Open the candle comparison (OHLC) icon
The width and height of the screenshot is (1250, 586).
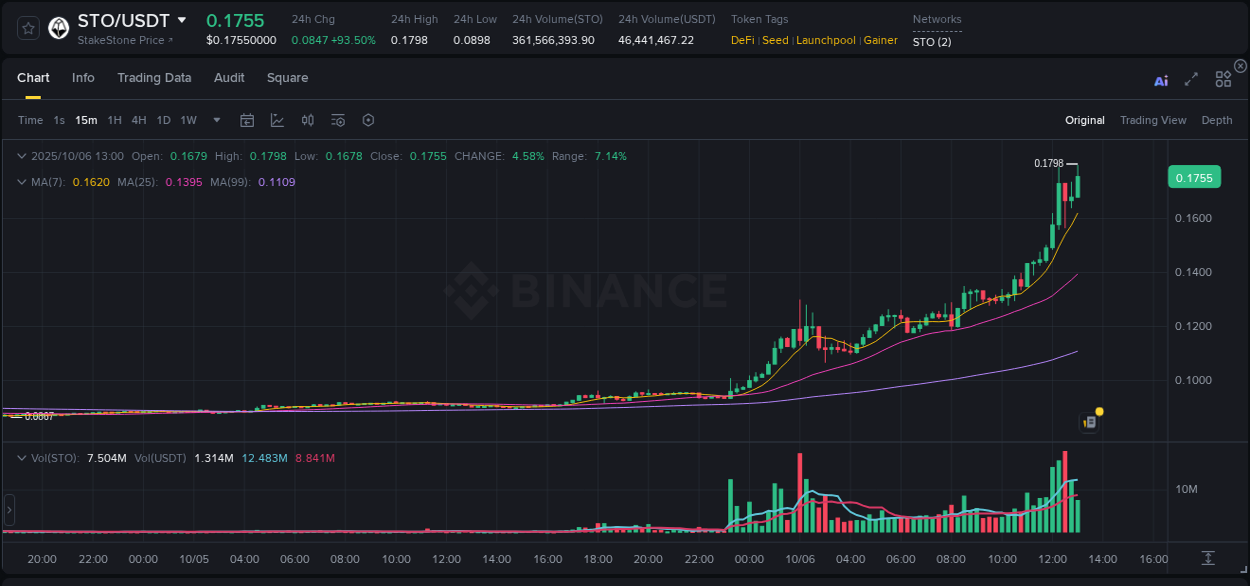point(308,119)
